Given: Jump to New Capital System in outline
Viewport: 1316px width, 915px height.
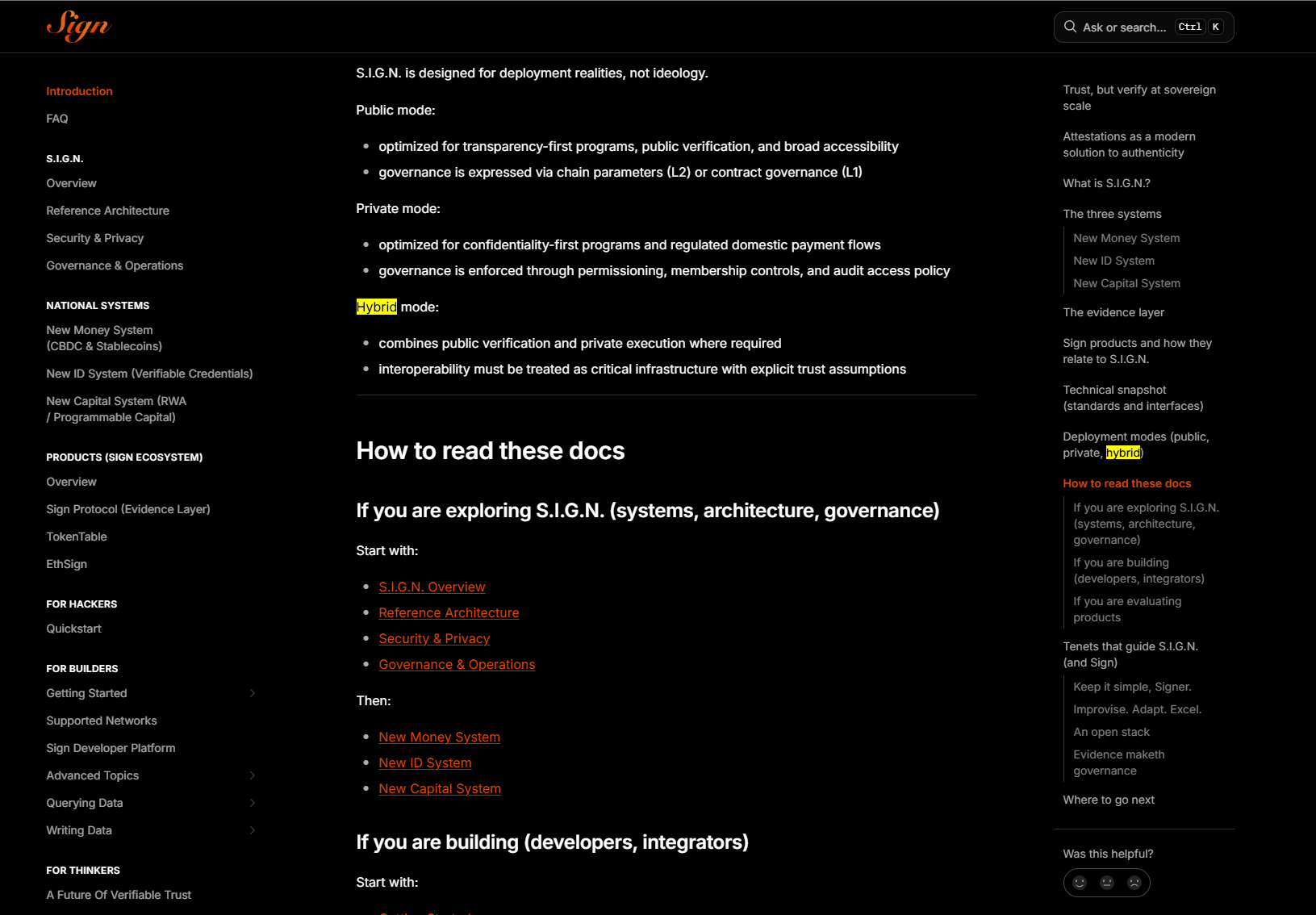Looking at the screenshot, I should point(1126,283).
